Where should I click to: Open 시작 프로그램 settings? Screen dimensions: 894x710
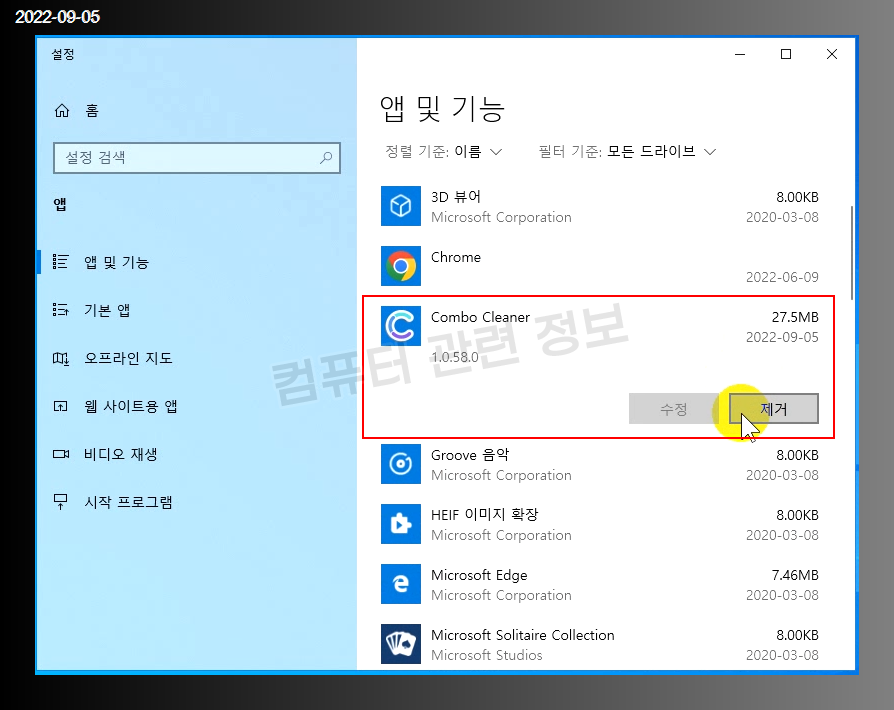128,502
